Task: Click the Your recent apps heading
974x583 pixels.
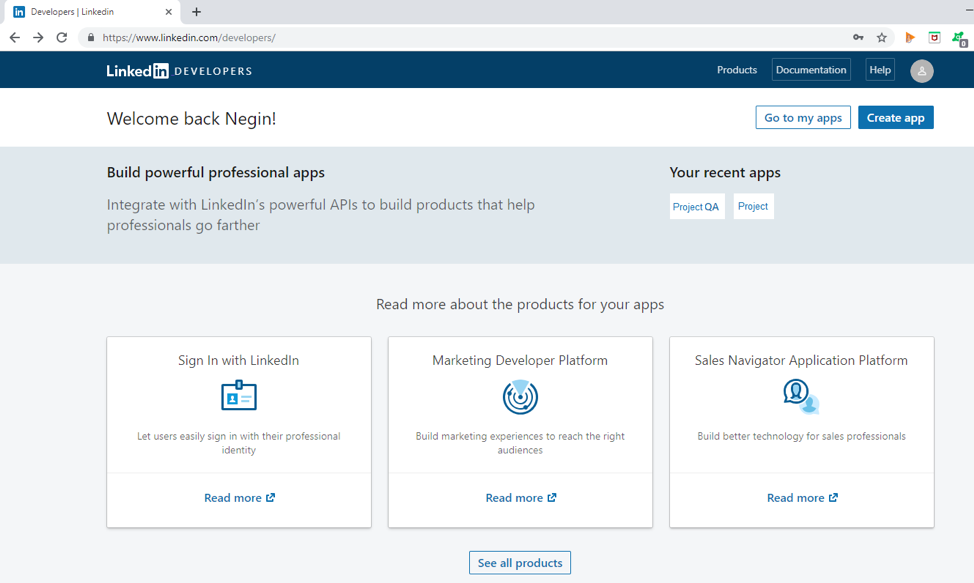Action: [725, 173]
